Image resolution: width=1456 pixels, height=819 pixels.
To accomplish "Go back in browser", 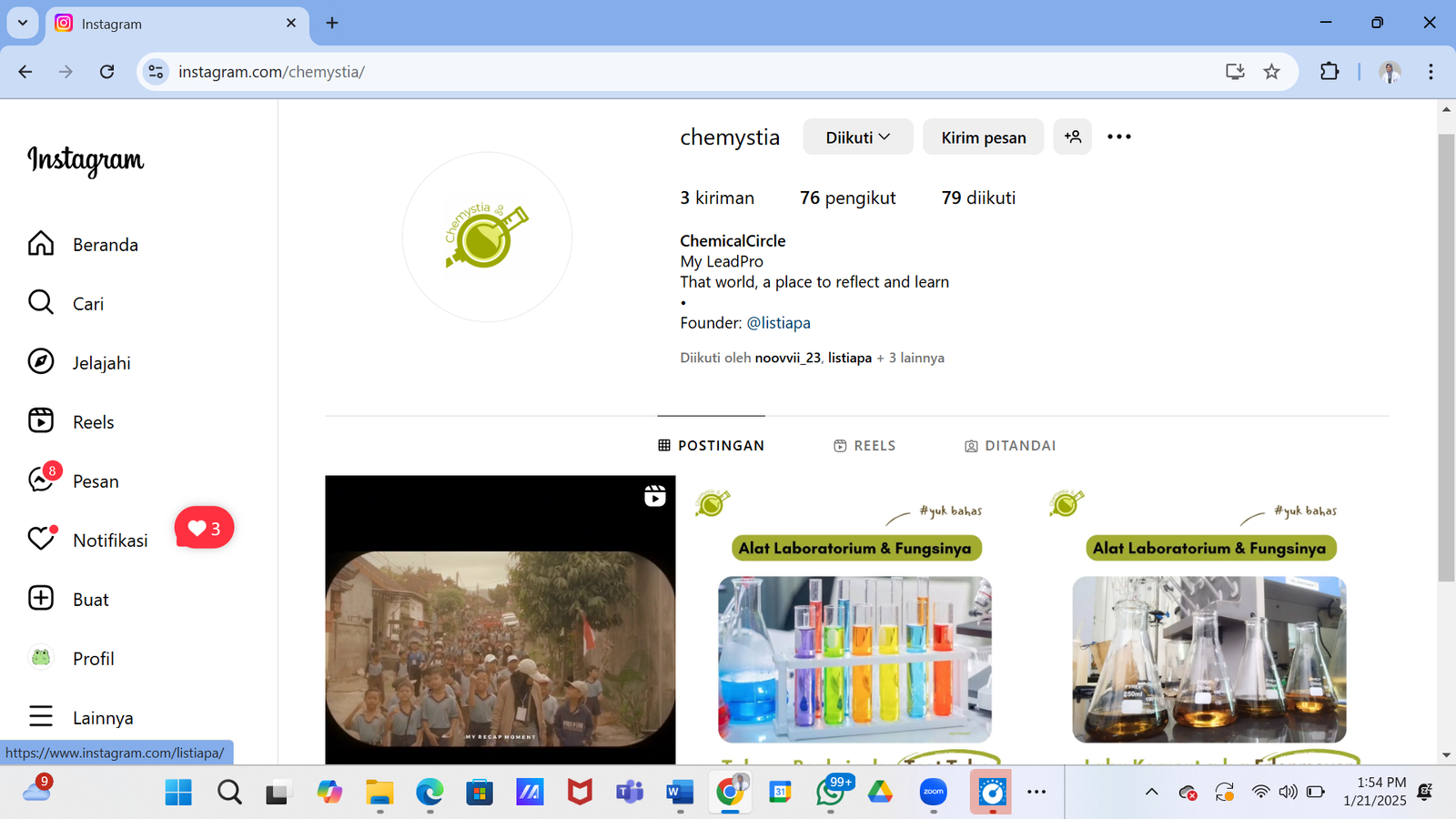I will point(25,72).
